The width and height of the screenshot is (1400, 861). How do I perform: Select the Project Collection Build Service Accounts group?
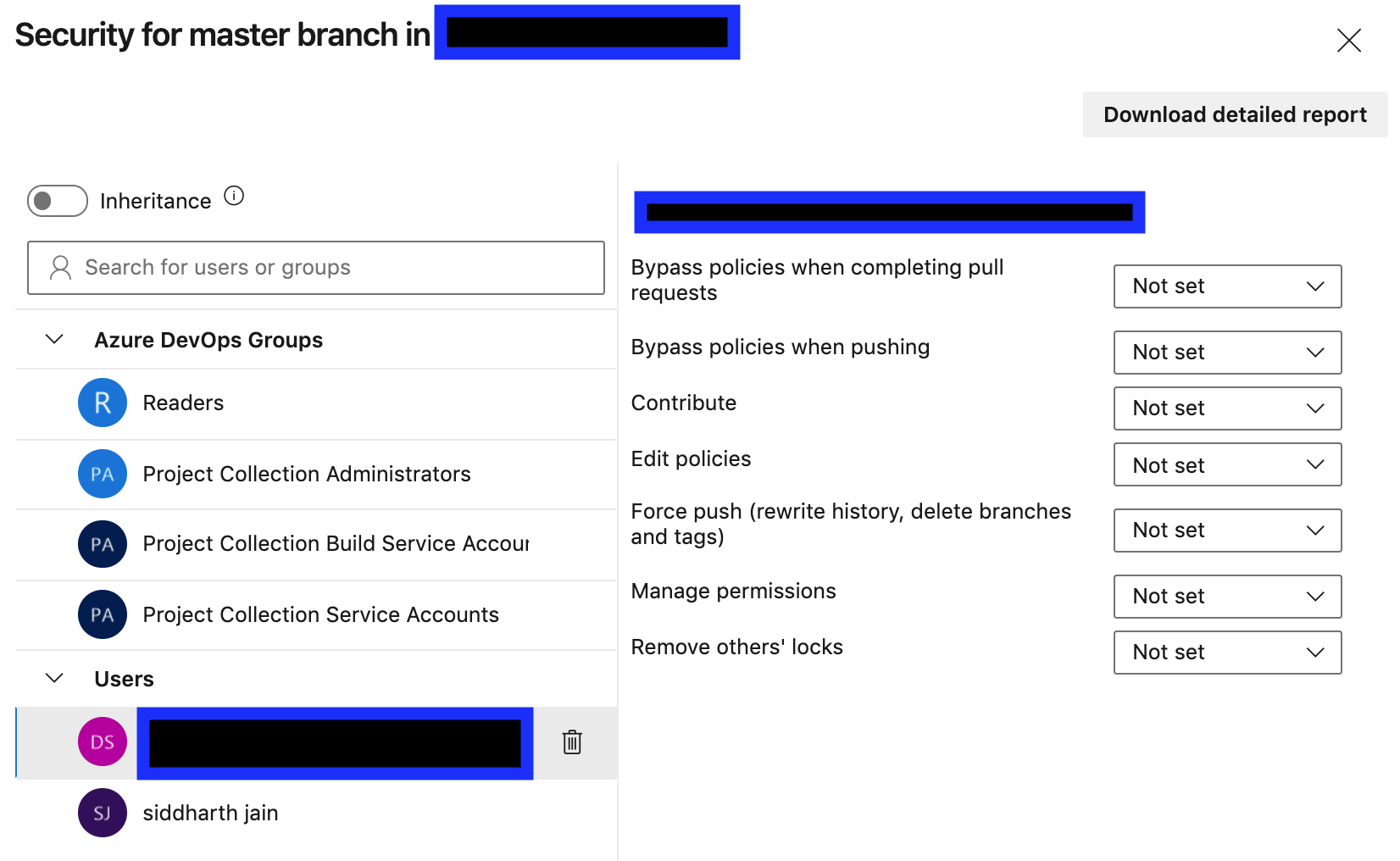336,544
